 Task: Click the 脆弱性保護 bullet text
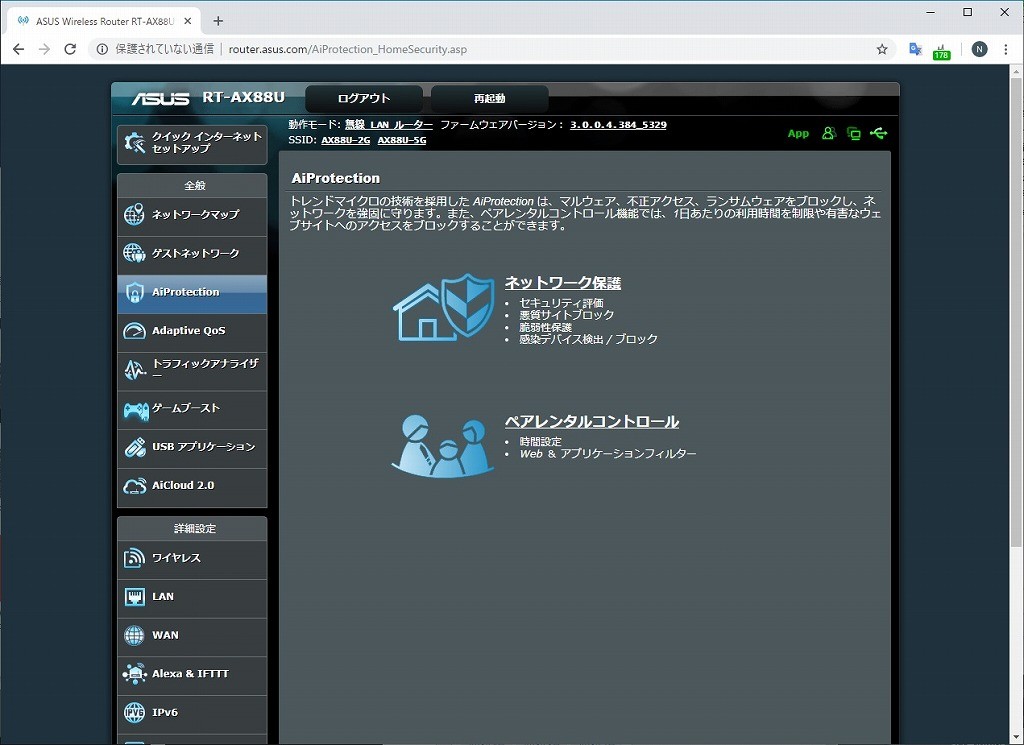coord(545,327)
